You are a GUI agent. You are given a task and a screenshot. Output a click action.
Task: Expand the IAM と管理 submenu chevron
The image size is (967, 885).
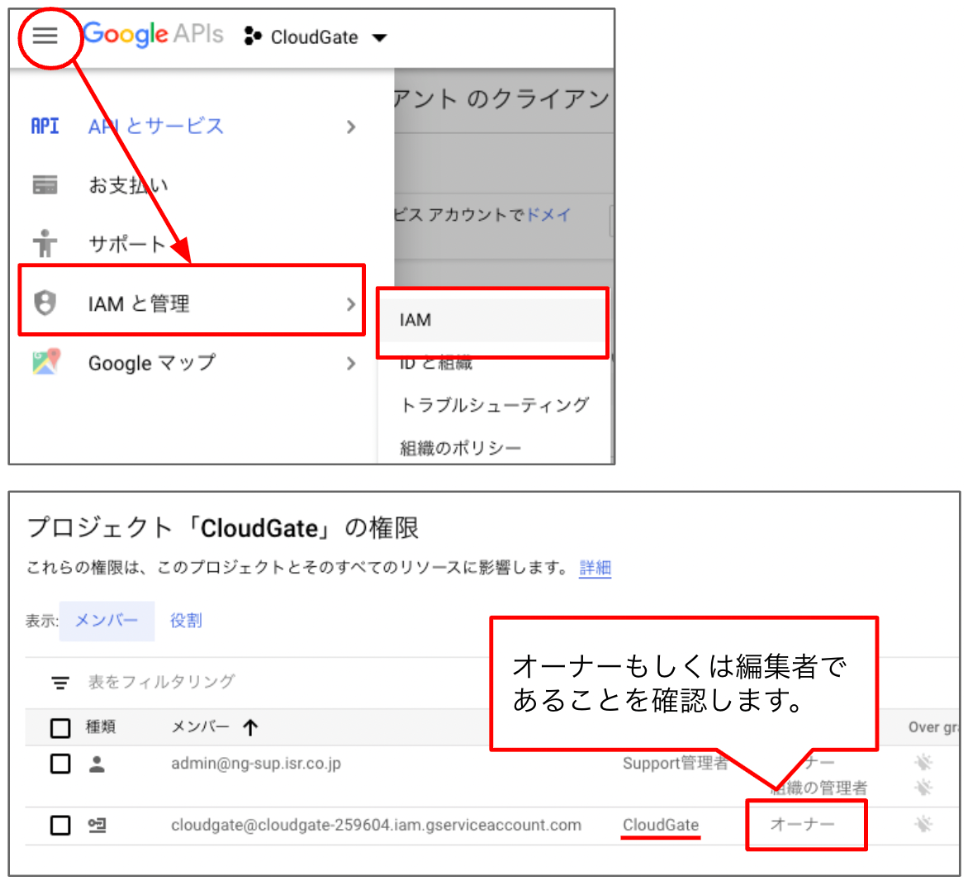click(x=351, y=304)
